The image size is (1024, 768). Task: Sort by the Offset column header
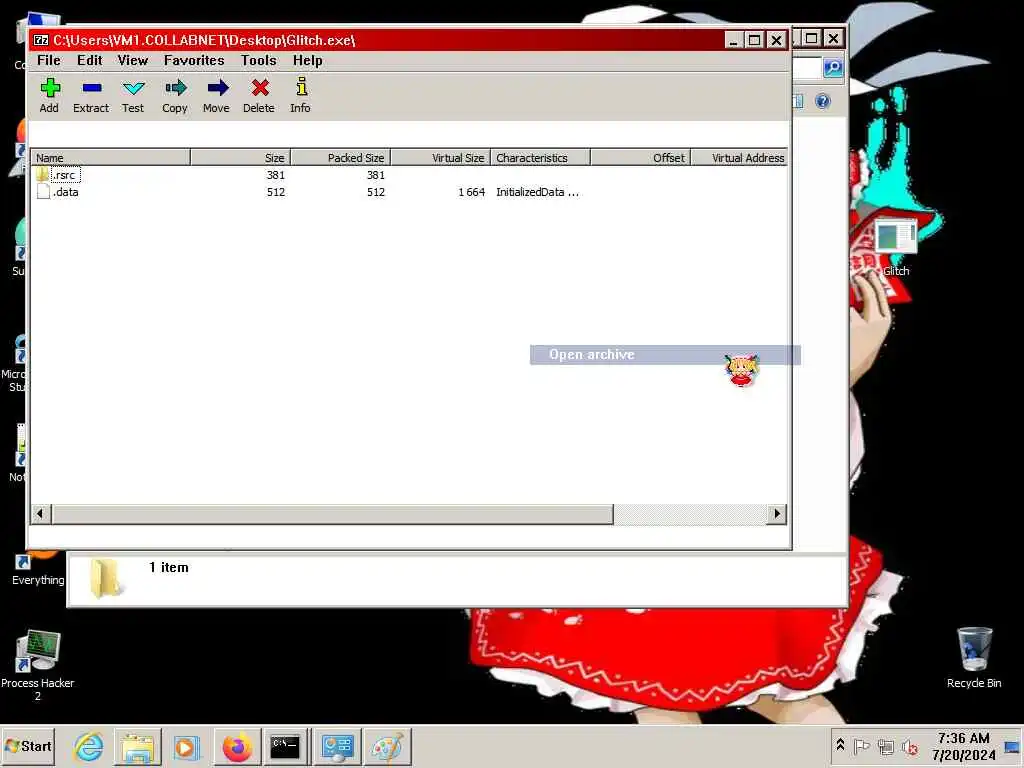point(640,157)
